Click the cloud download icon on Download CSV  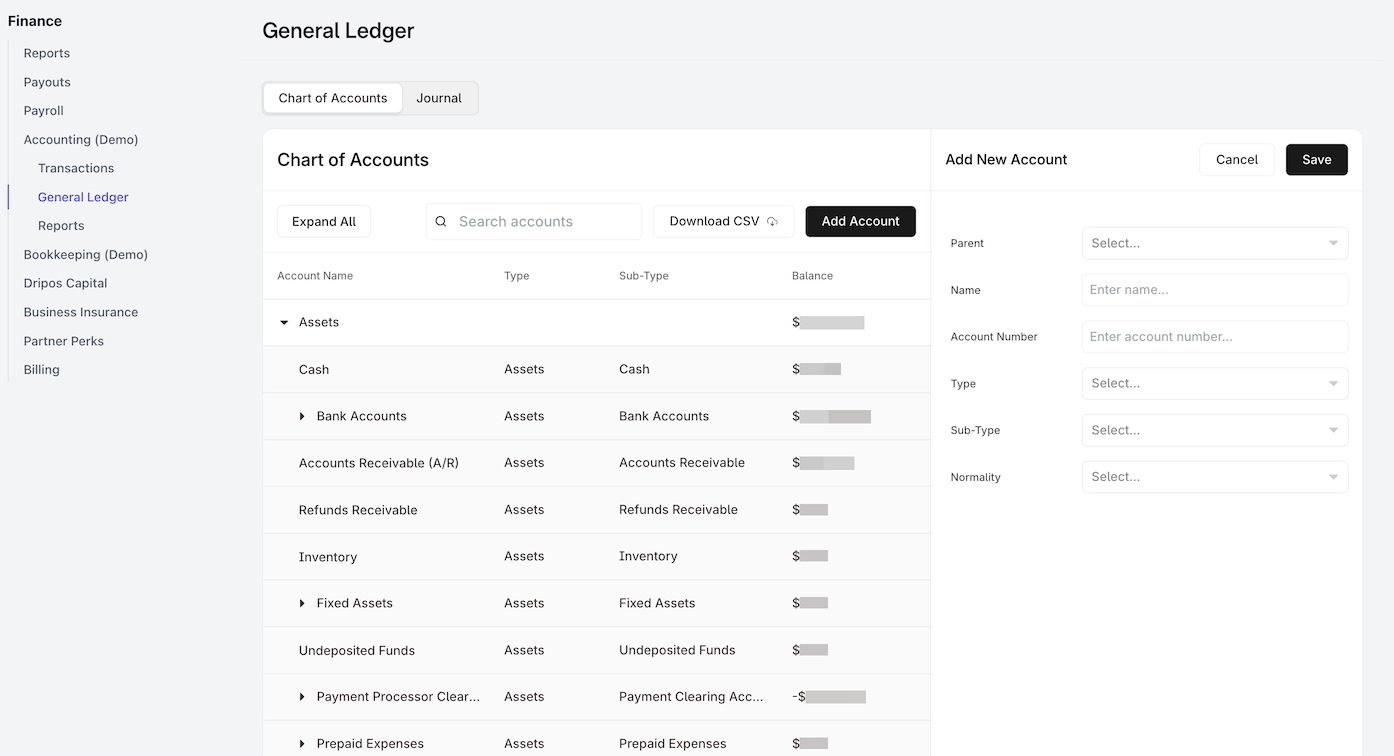tap(772, 222)
